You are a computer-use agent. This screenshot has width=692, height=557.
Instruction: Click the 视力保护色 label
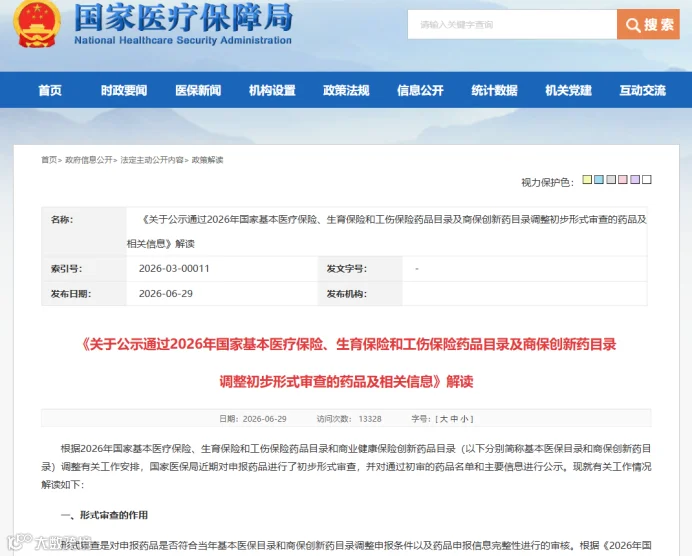click(547, 182)
